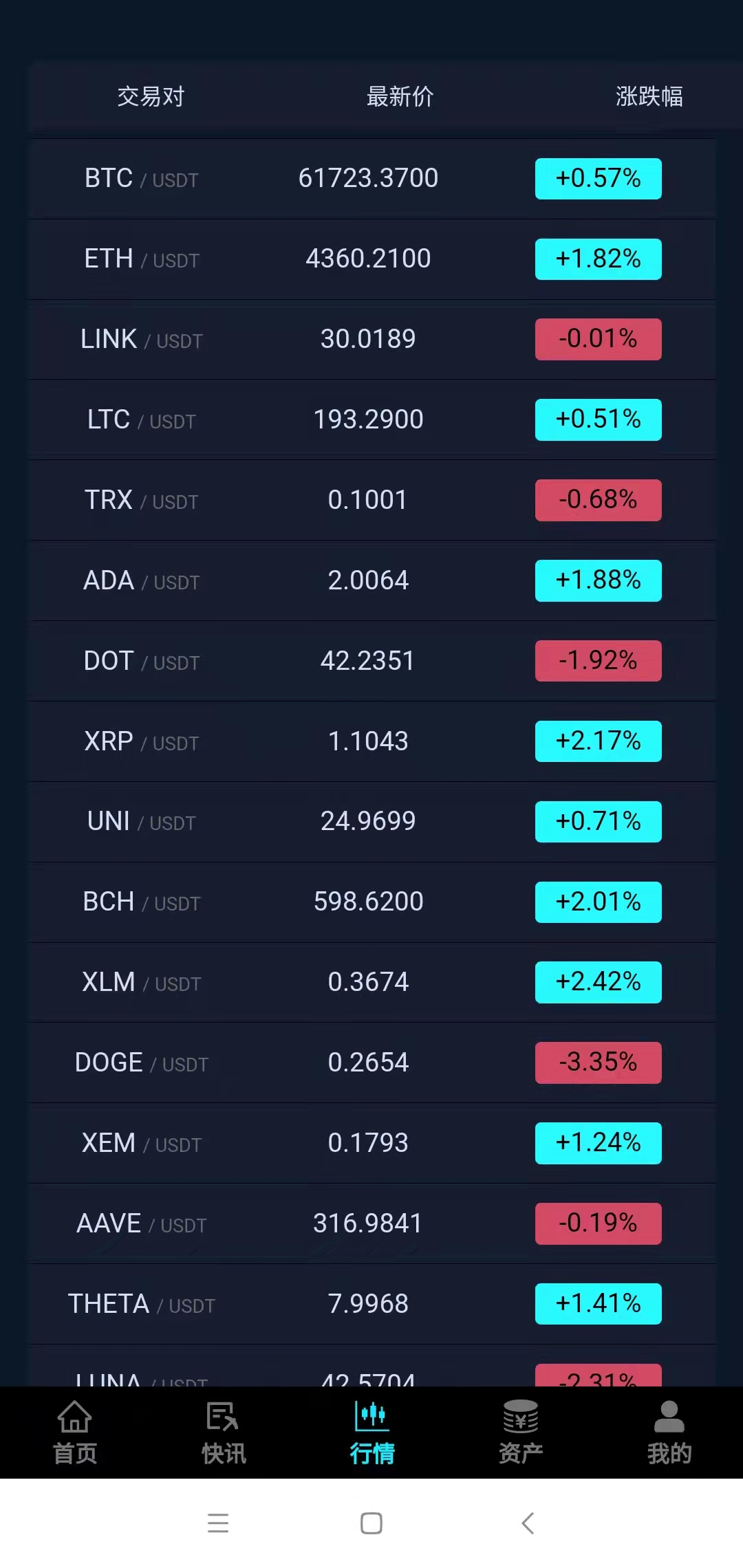Image resolution: width=743 pixels, height=1568 pixels.
Task: Select the XRP / USDT row
Action: click(x=141, y=741)
